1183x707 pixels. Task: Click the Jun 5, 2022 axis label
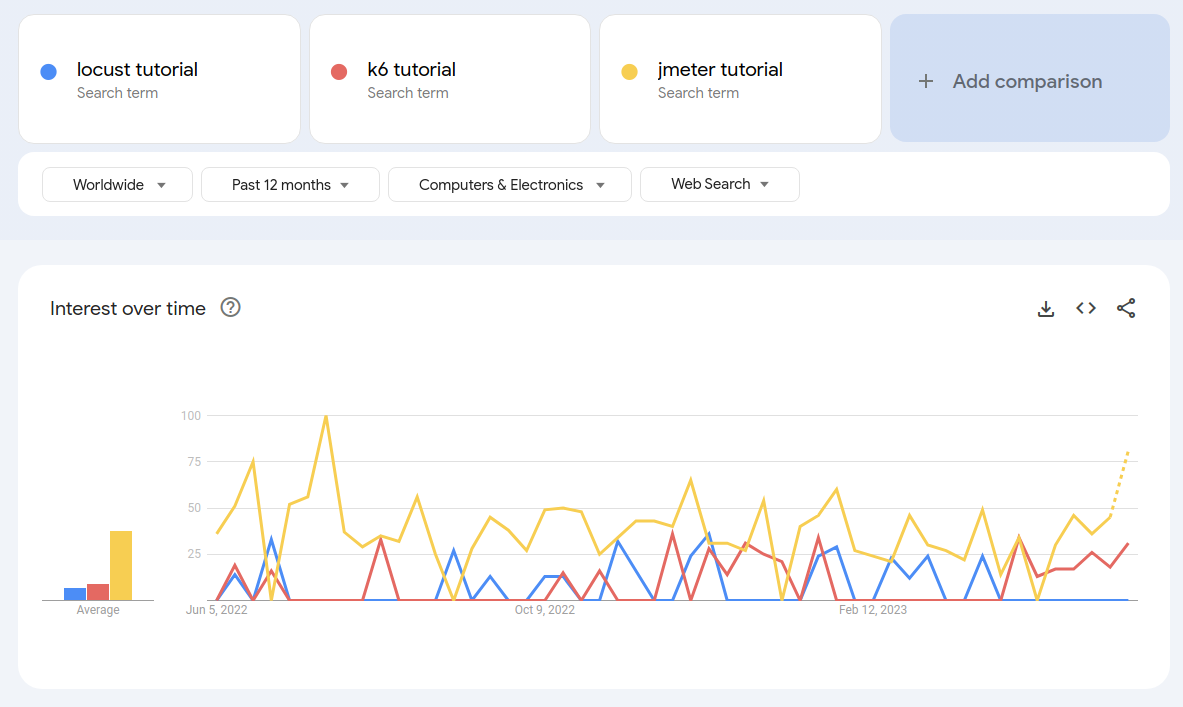[217, 610]
